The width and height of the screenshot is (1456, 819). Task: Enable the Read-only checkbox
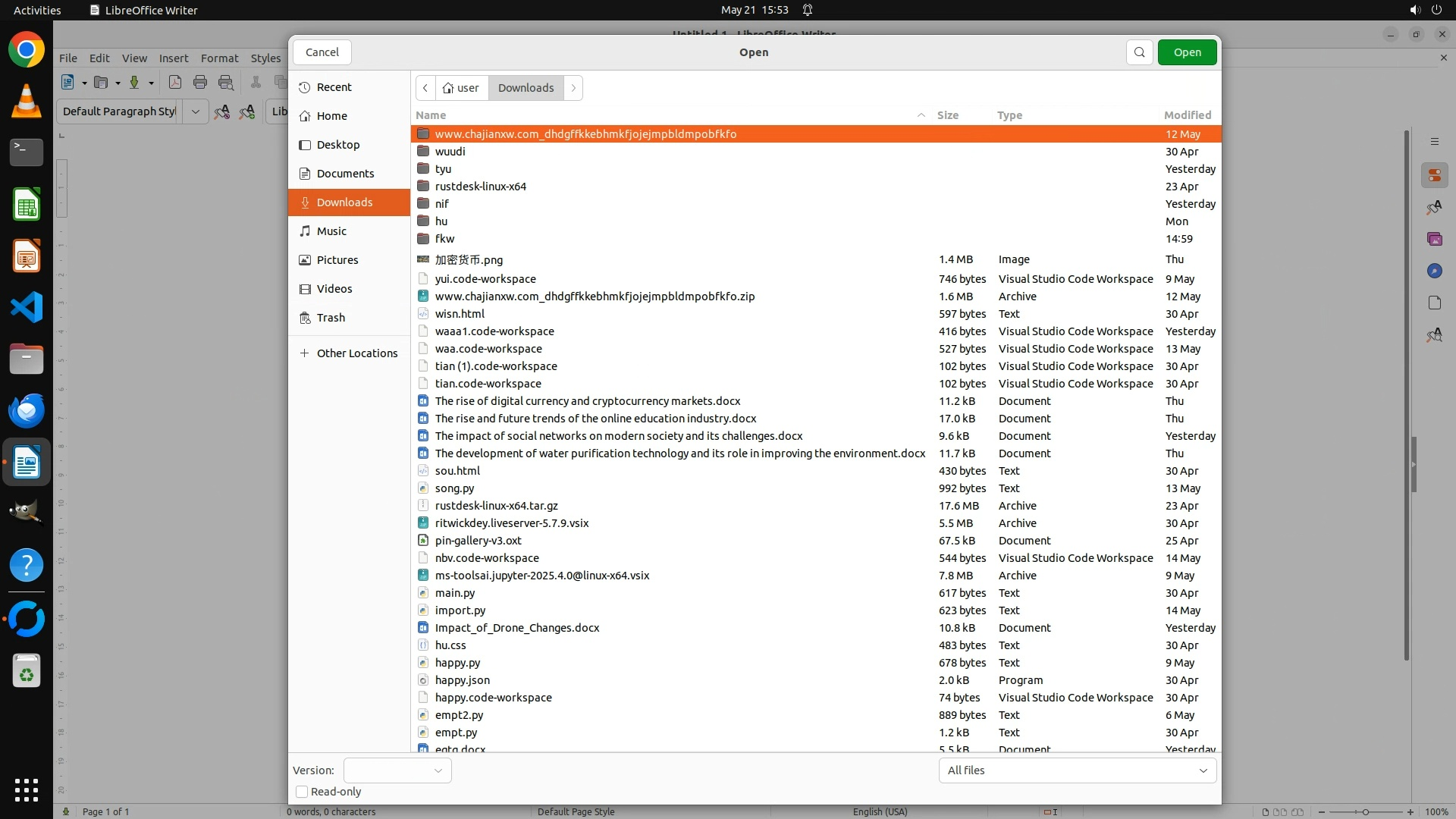302,792
